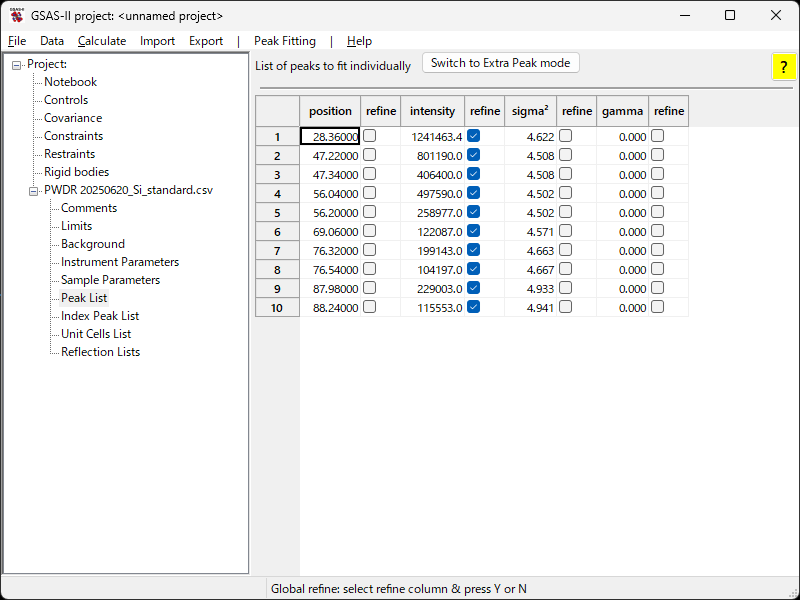Viewport: 800px width, 600px height.
Task: Enable position refine checkbox for peak 2
Action: pos(370,155)
